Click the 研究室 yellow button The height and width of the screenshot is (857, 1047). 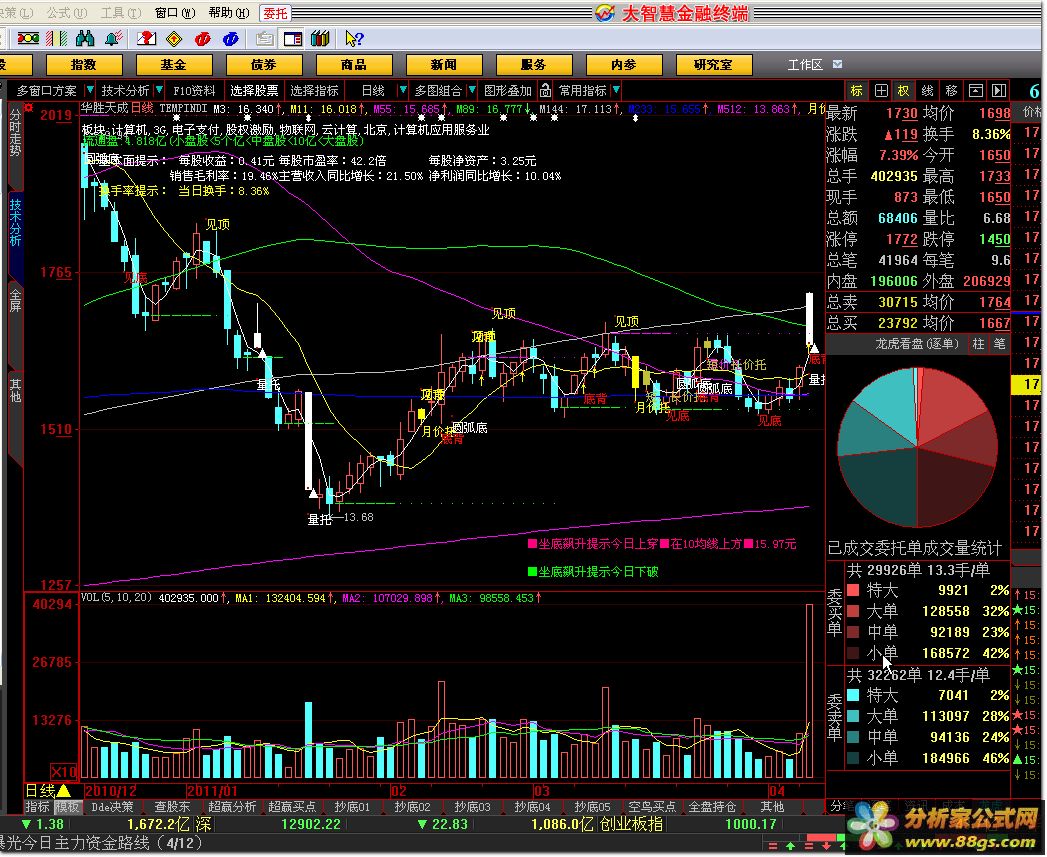pos(713,65)
